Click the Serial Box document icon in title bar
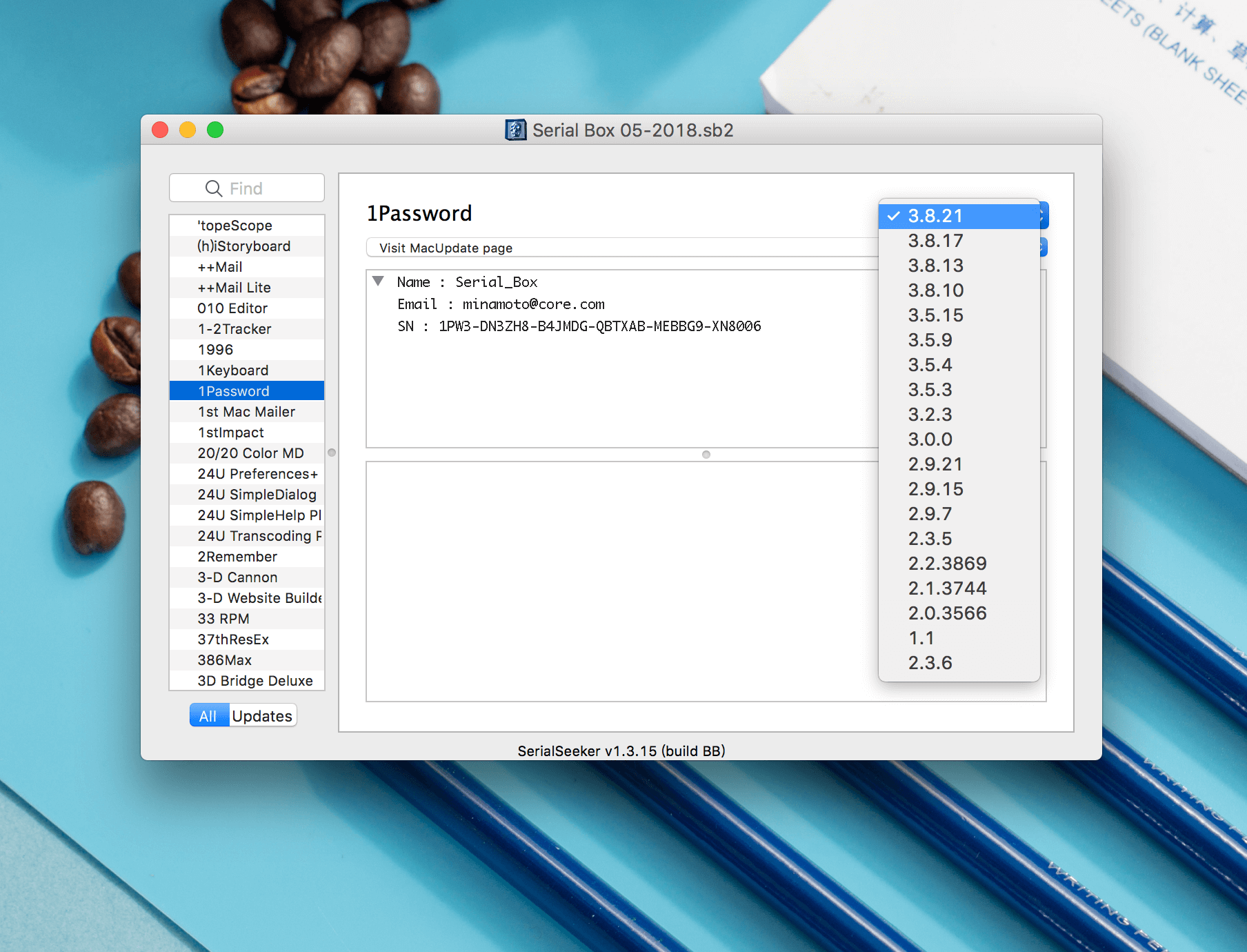This screenshot has width=1247, height=952. (515, 130)
